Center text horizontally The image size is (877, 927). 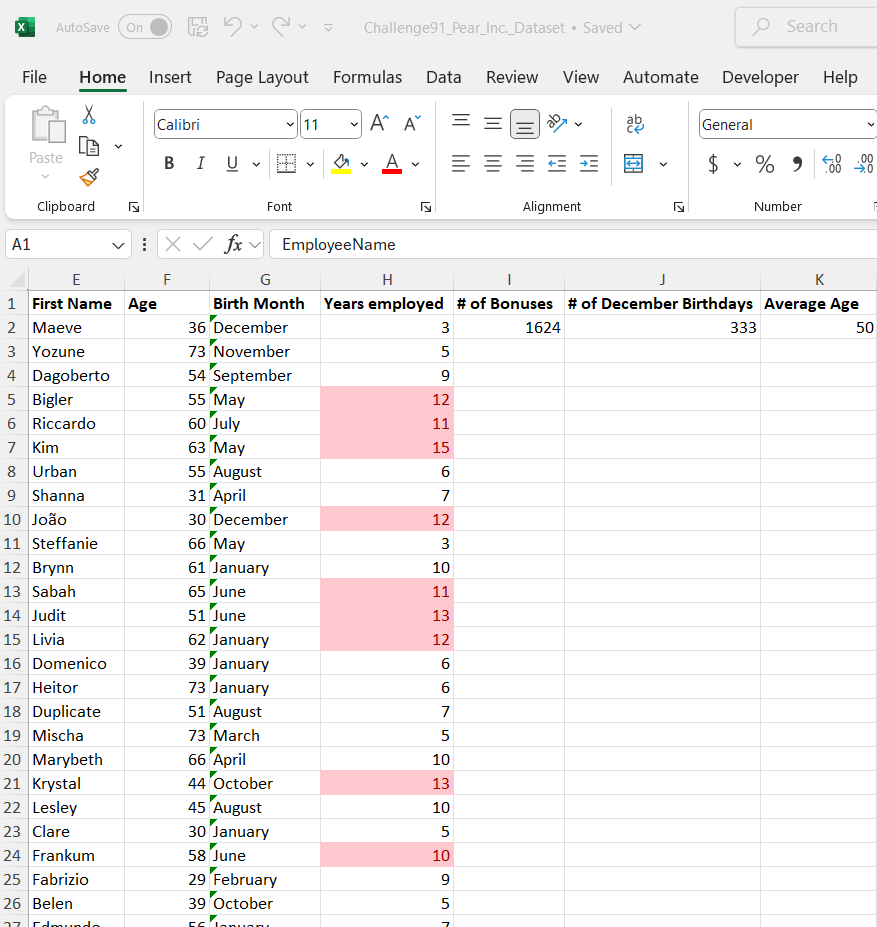pyautogui.click(x=493, y=163)
